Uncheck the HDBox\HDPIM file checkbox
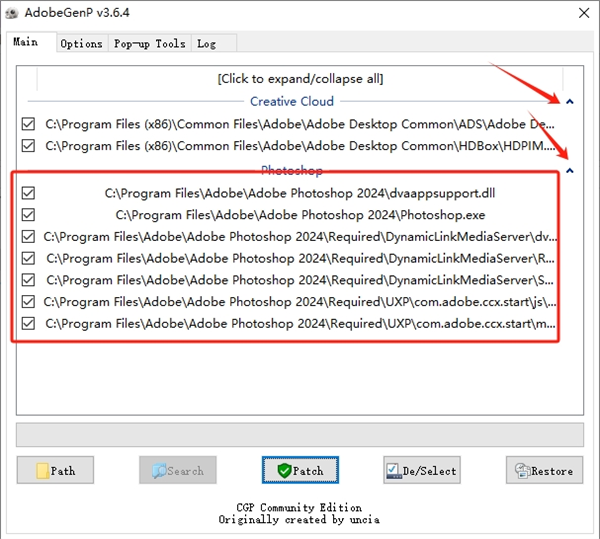600x539 pixels. pos(28,146)
